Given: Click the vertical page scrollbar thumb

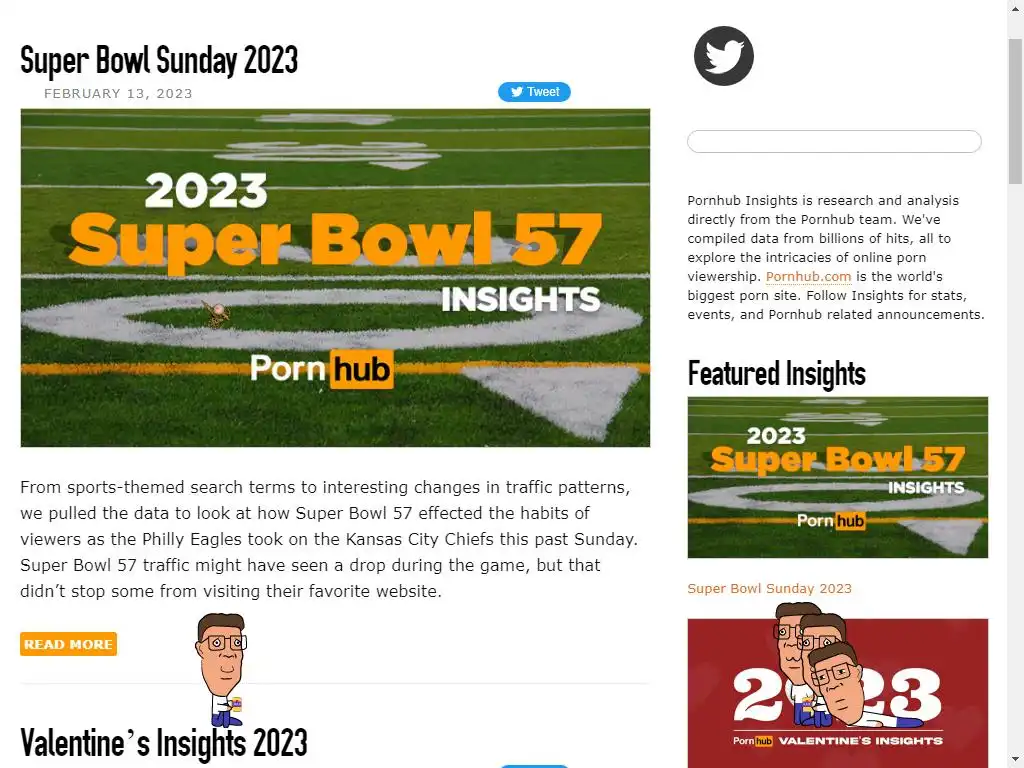Looking at the screenshot, I should pos(1015,111).
